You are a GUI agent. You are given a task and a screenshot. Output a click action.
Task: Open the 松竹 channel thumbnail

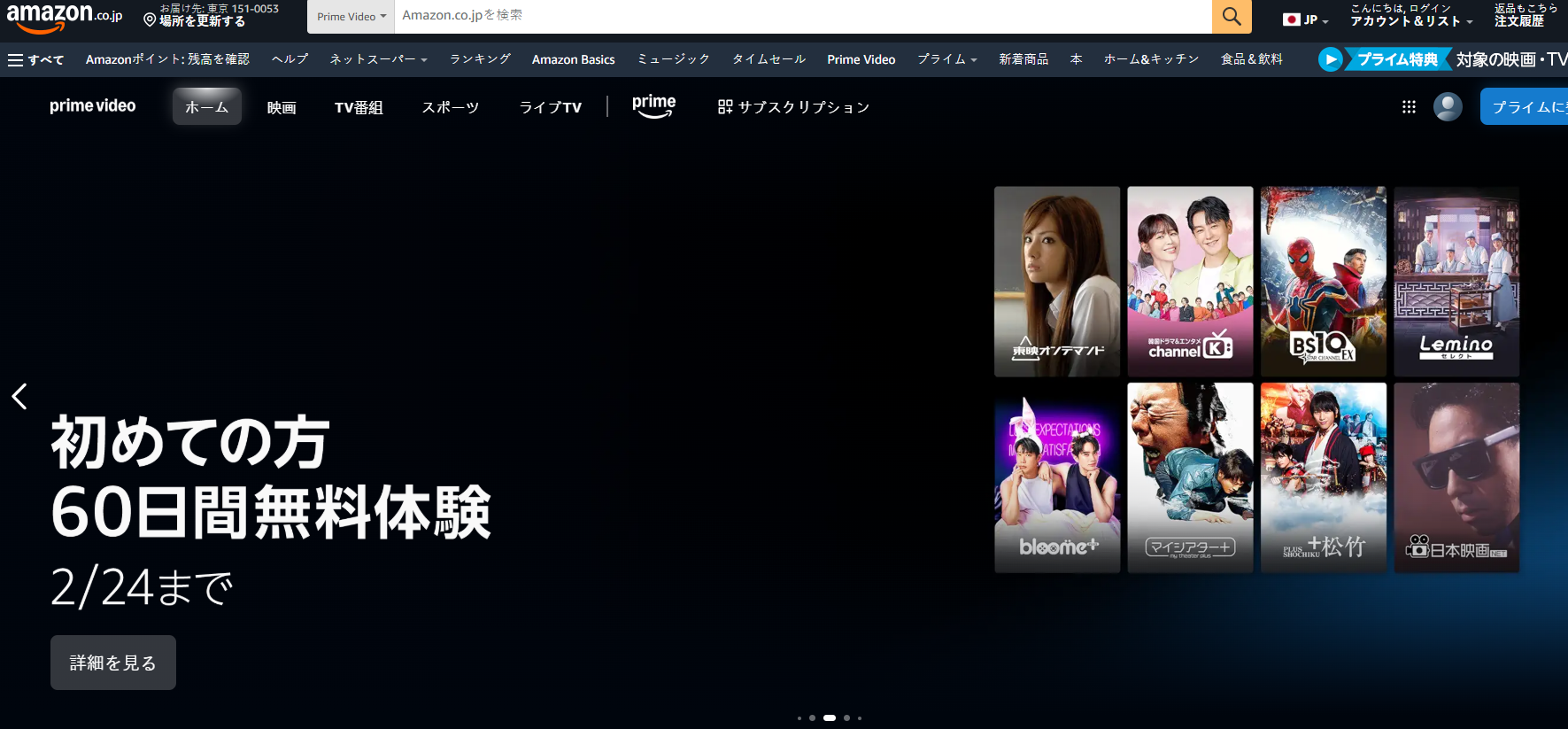pyautogui.click(x=1324, y=477)
